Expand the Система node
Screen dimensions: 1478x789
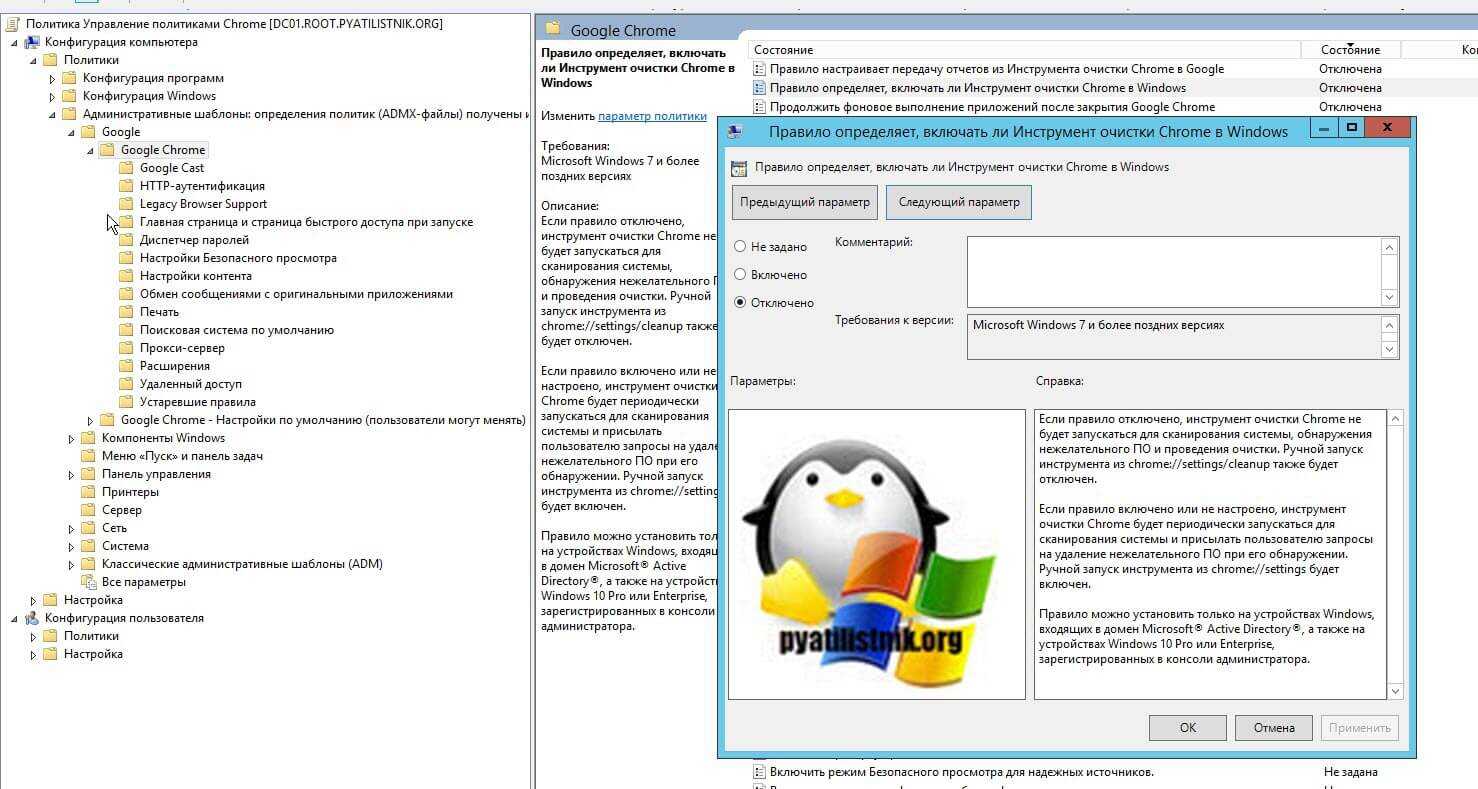click(x=72, y=546)
